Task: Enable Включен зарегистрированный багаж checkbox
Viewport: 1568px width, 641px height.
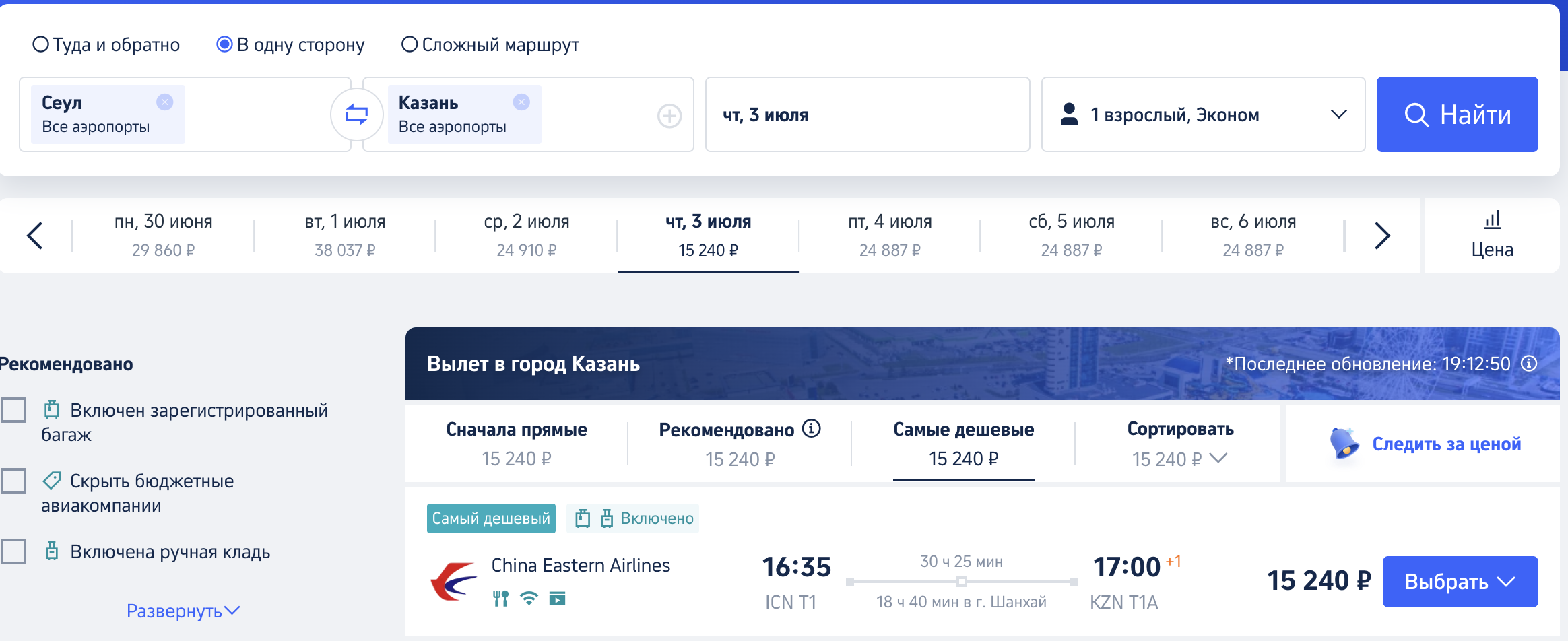Action: pyautogui.click(x=13, y=409)
